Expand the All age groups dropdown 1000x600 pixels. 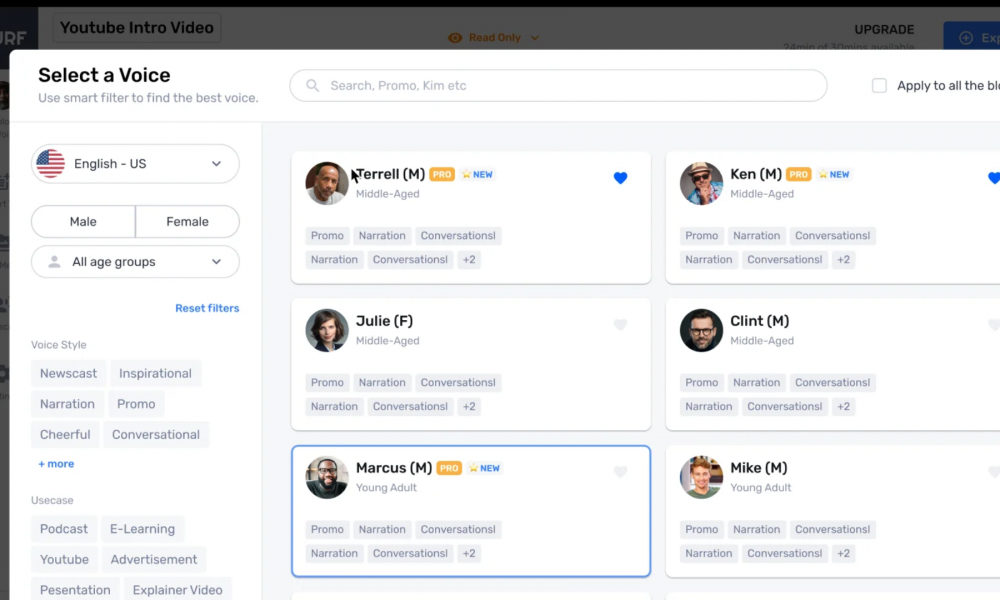[x=136, y=262]
